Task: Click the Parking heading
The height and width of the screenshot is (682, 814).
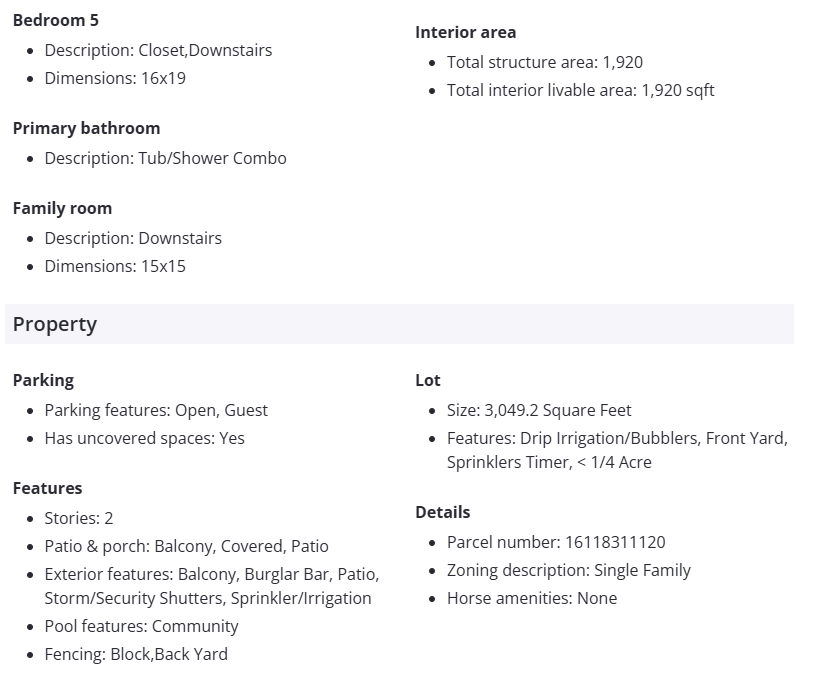Action: [43, 380]
